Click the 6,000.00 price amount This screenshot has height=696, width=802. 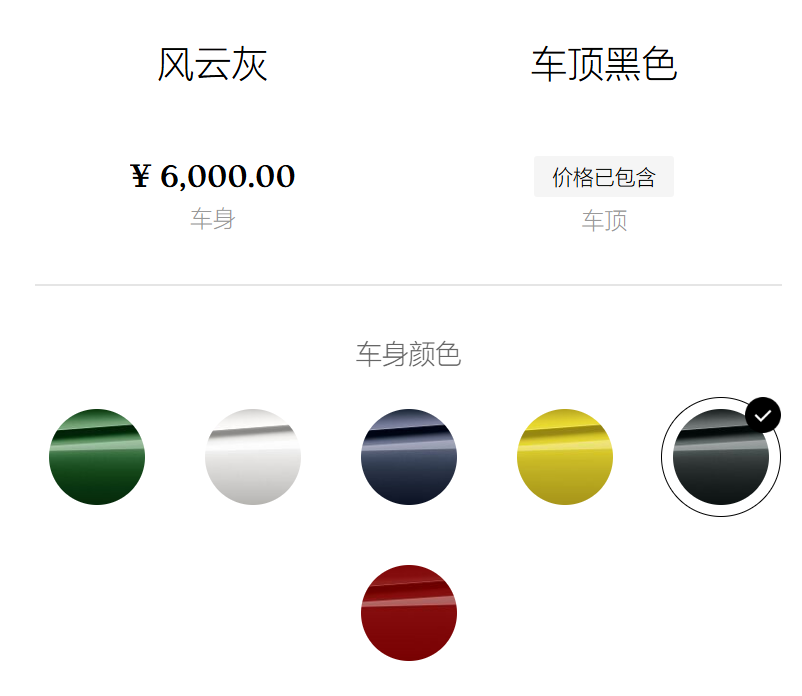(228, 176)
